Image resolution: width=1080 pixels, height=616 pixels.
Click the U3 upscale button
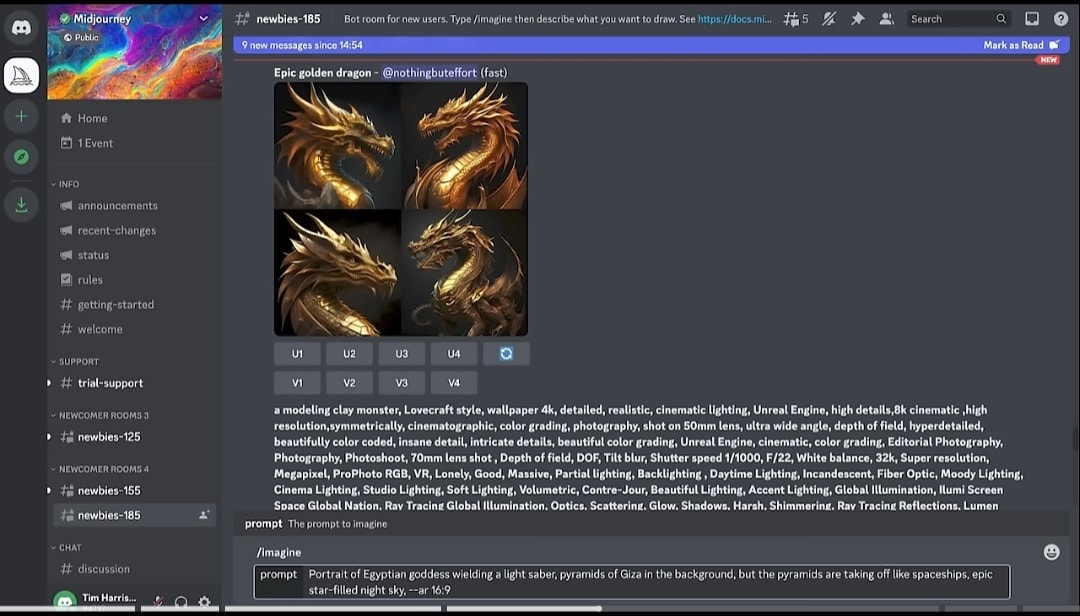402,353
